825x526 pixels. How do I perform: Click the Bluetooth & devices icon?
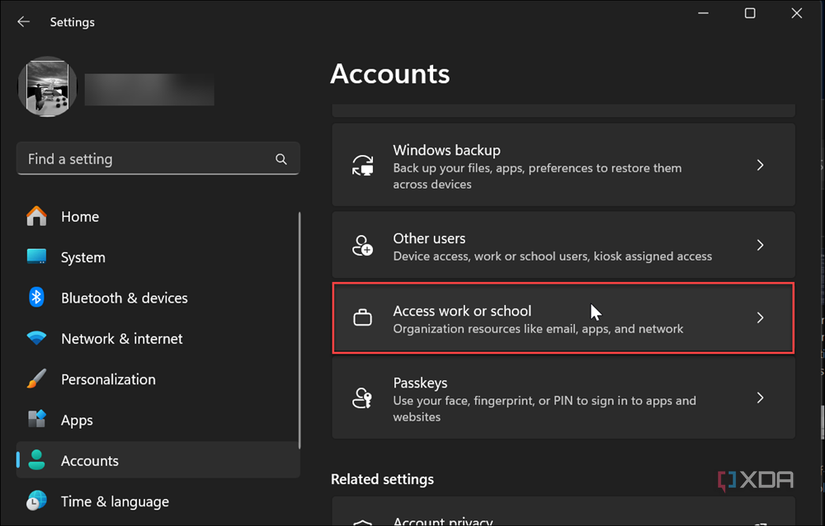(37, 298)
